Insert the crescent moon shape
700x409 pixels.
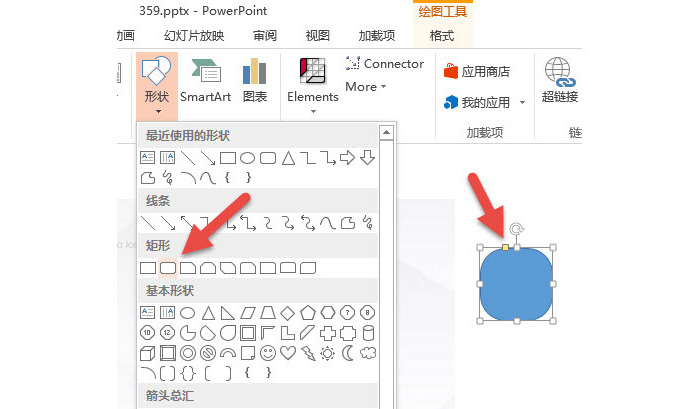point(348,353)
